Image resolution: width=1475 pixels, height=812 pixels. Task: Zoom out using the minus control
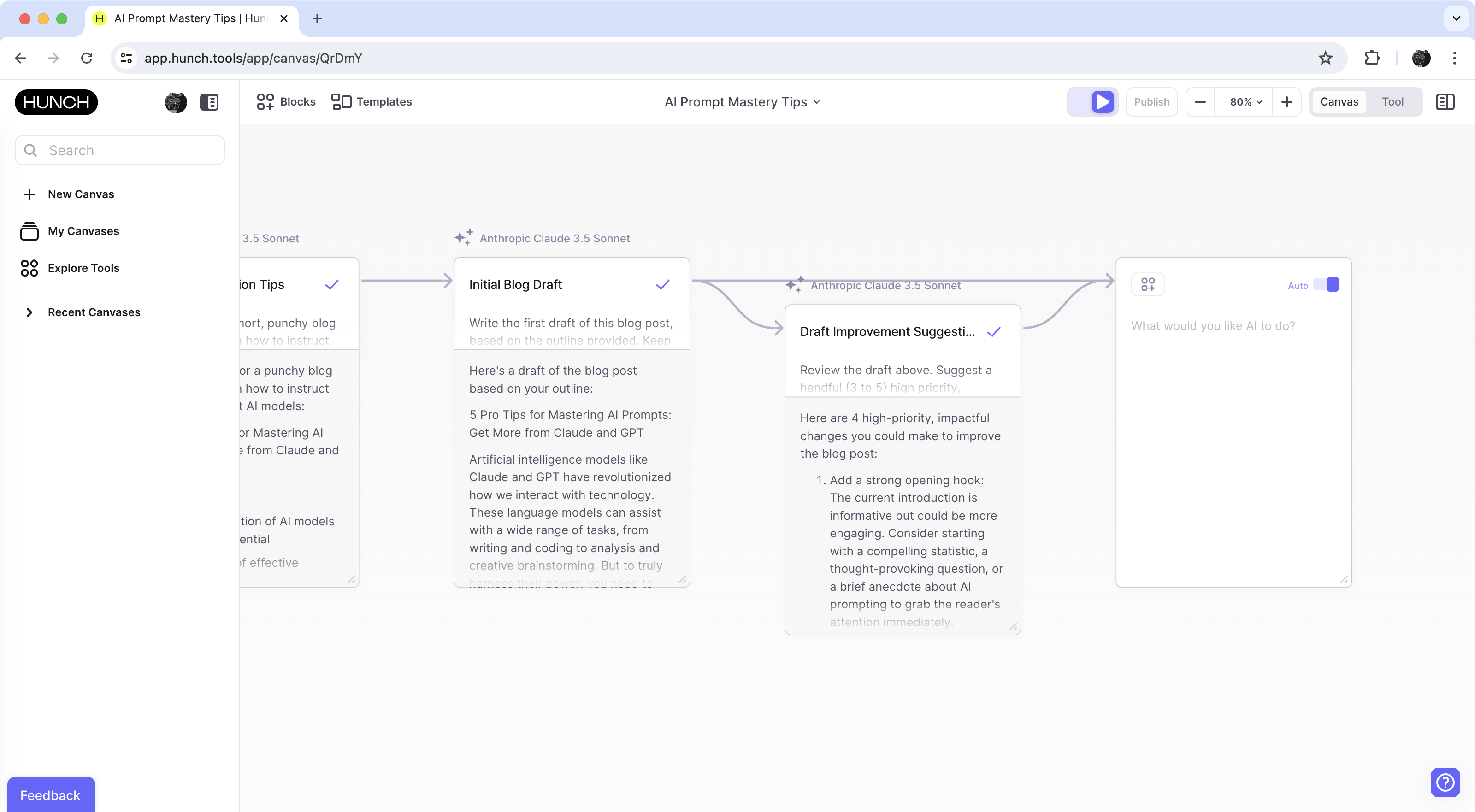click(x=1200, y=101)
